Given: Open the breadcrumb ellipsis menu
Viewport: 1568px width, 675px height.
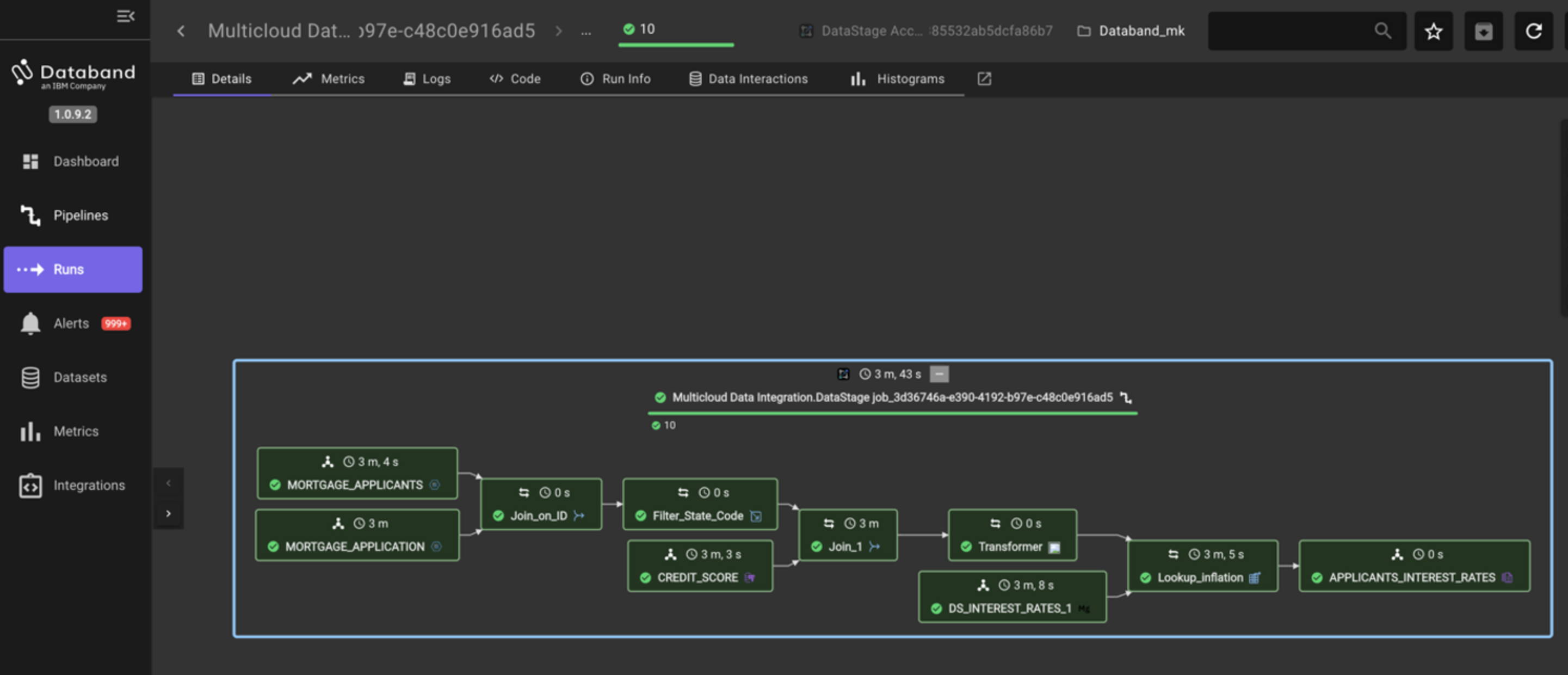Looking at the screenshot, I should 585,32.
